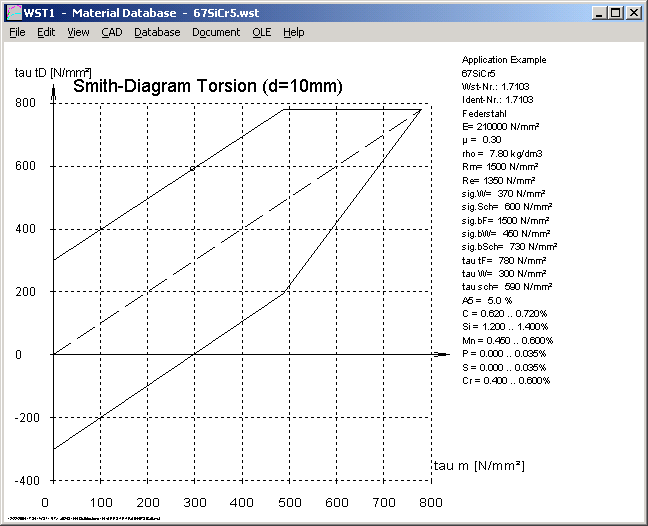Click the WST1 application icon in title bar
The width and height of the screenshot is (648, 526).
click(12, 12)
